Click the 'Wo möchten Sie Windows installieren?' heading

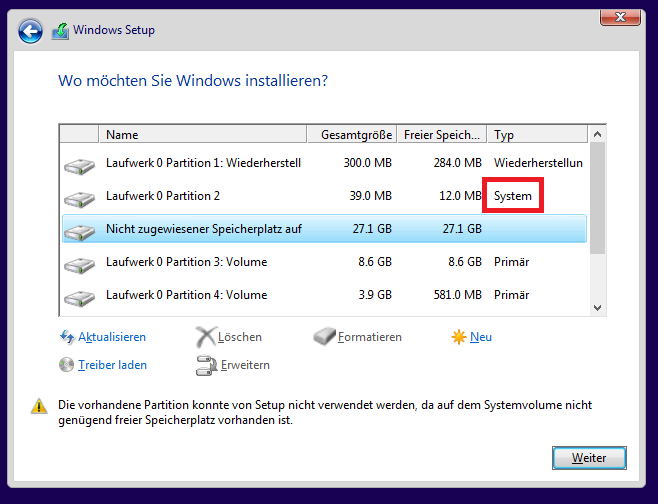click(x=193, y=81)
